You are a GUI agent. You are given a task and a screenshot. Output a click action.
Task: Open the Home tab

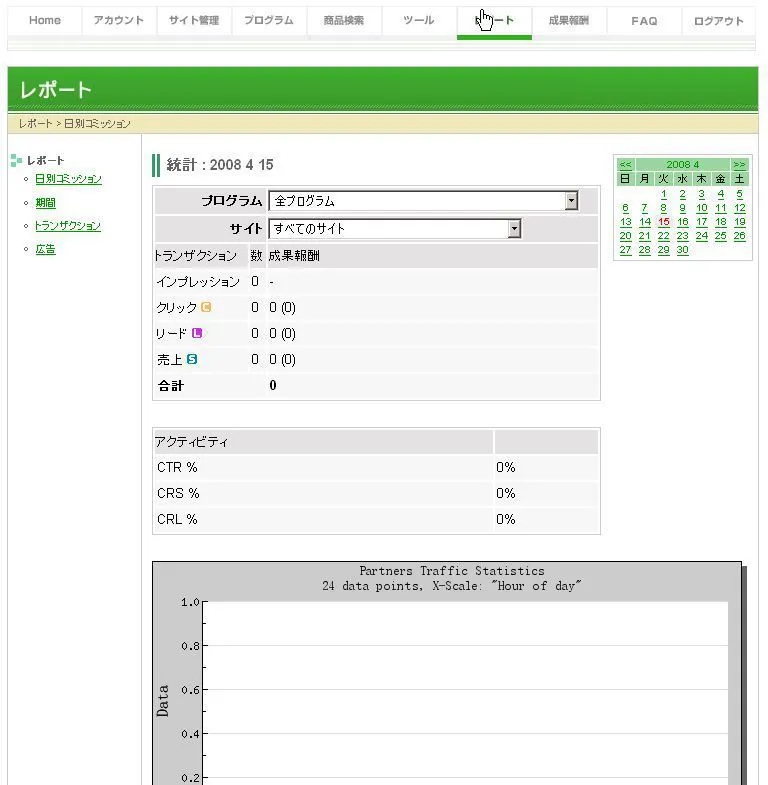[x=45, y=21]
